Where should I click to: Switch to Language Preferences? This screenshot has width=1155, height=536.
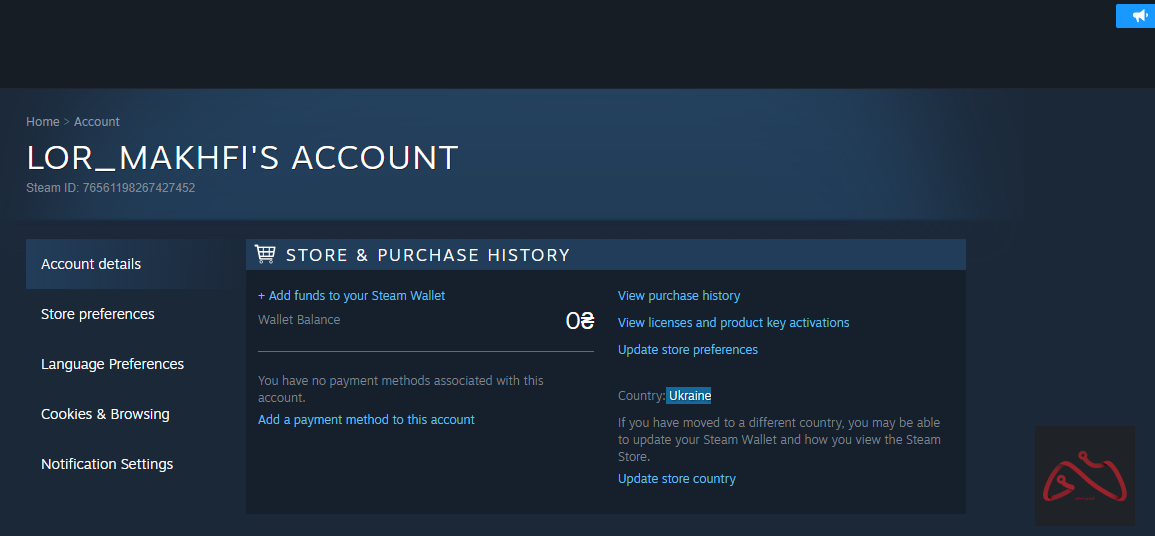112,364
